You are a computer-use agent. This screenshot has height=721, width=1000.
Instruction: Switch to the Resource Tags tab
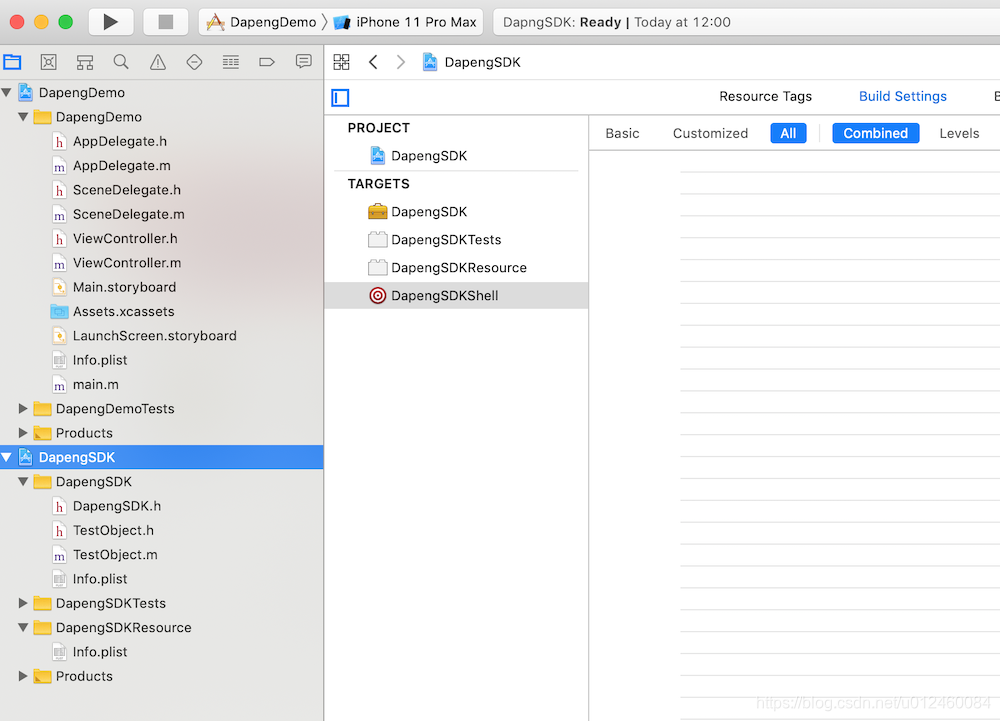tap(765, 96)
